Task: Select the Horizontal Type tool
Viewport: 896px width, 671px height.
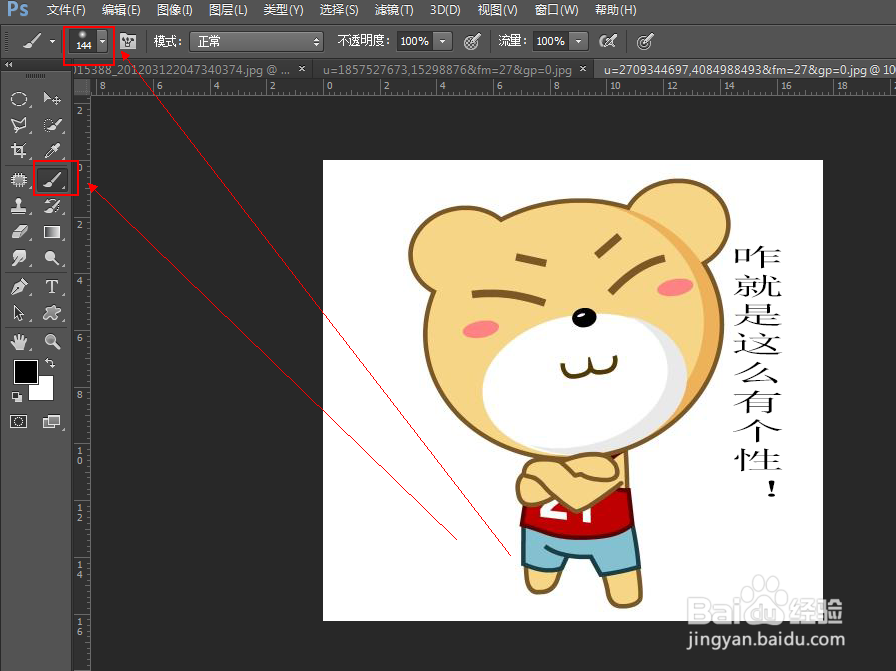Action: pyautogui.click(x=52, y=286)
